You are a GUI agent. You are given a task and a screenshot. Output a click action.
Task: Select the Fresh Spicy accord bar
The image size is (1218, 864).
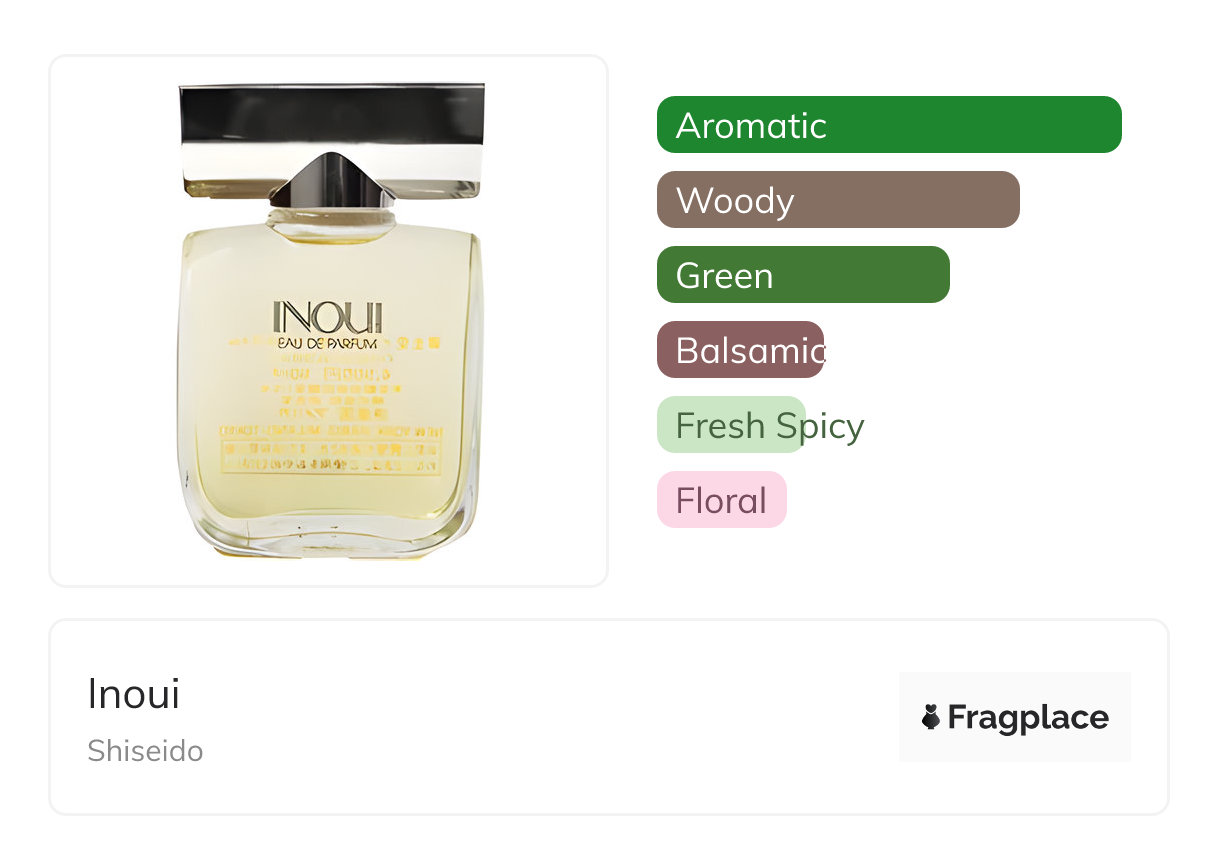coord(732,425)
